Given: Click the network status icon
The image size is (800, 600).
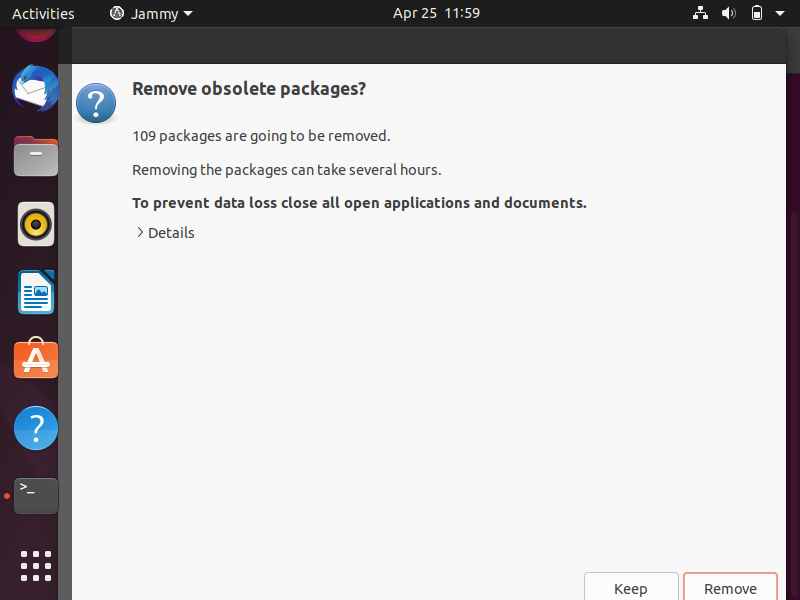Looking at the screenshot, I should 700,13.
